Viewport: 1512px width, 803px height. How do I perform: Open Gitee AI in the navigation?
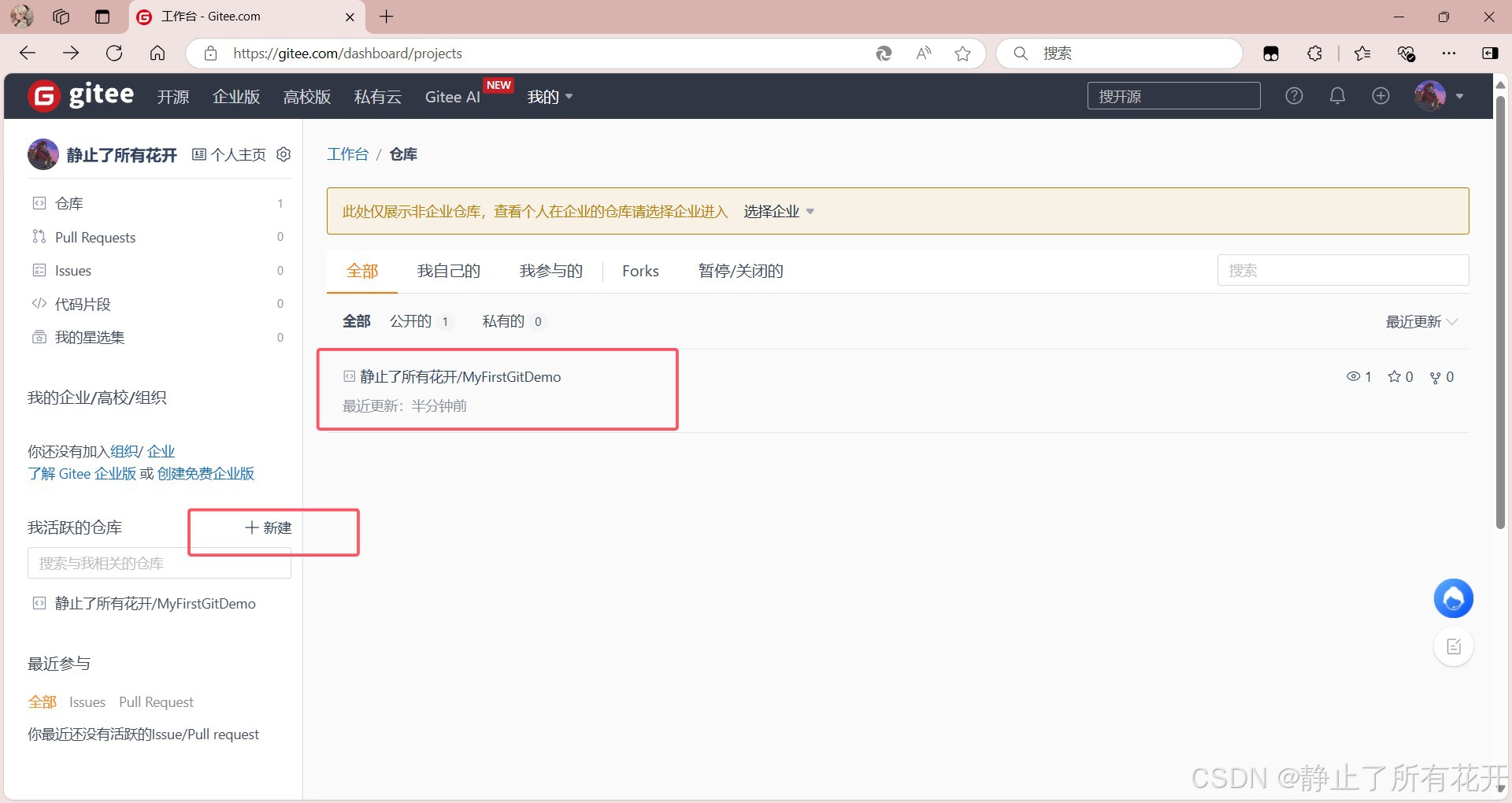(x=453, y=96)
